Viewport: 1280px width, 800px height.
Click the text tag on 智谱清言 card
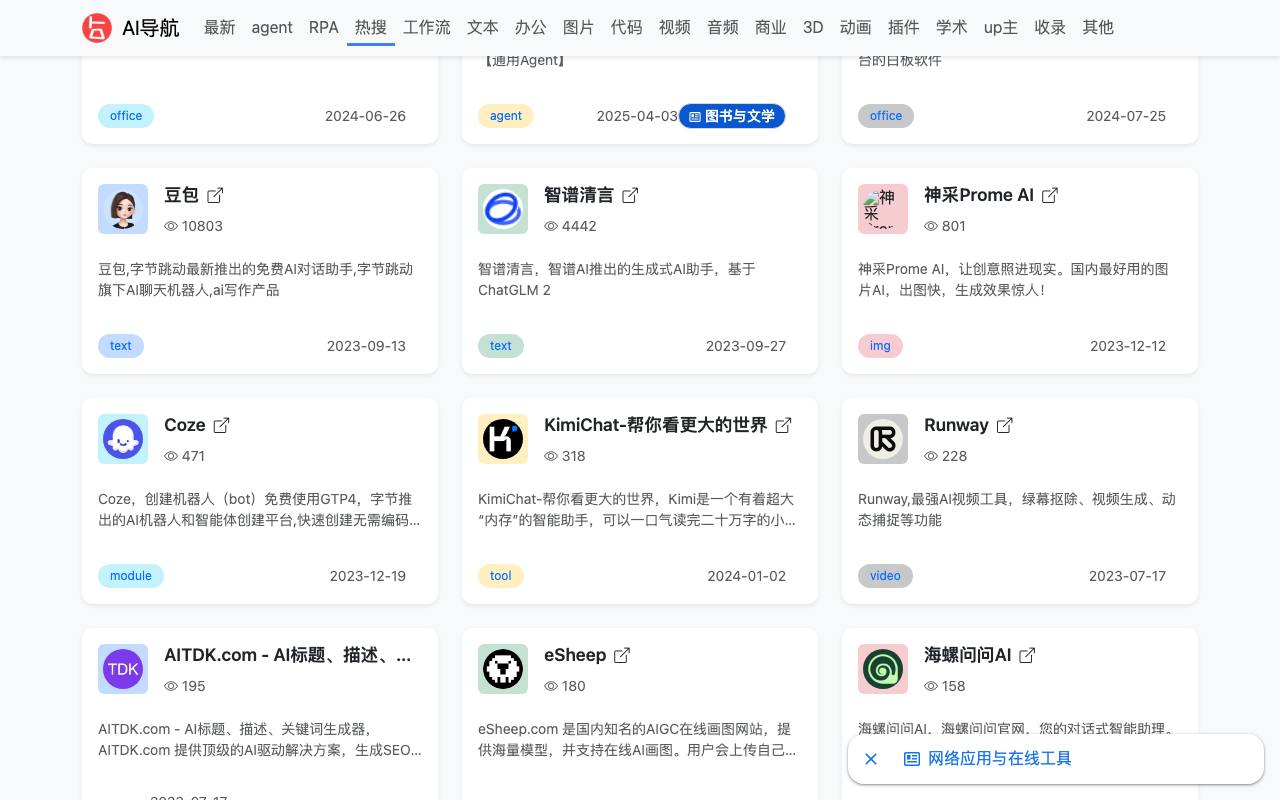[501, 346]
